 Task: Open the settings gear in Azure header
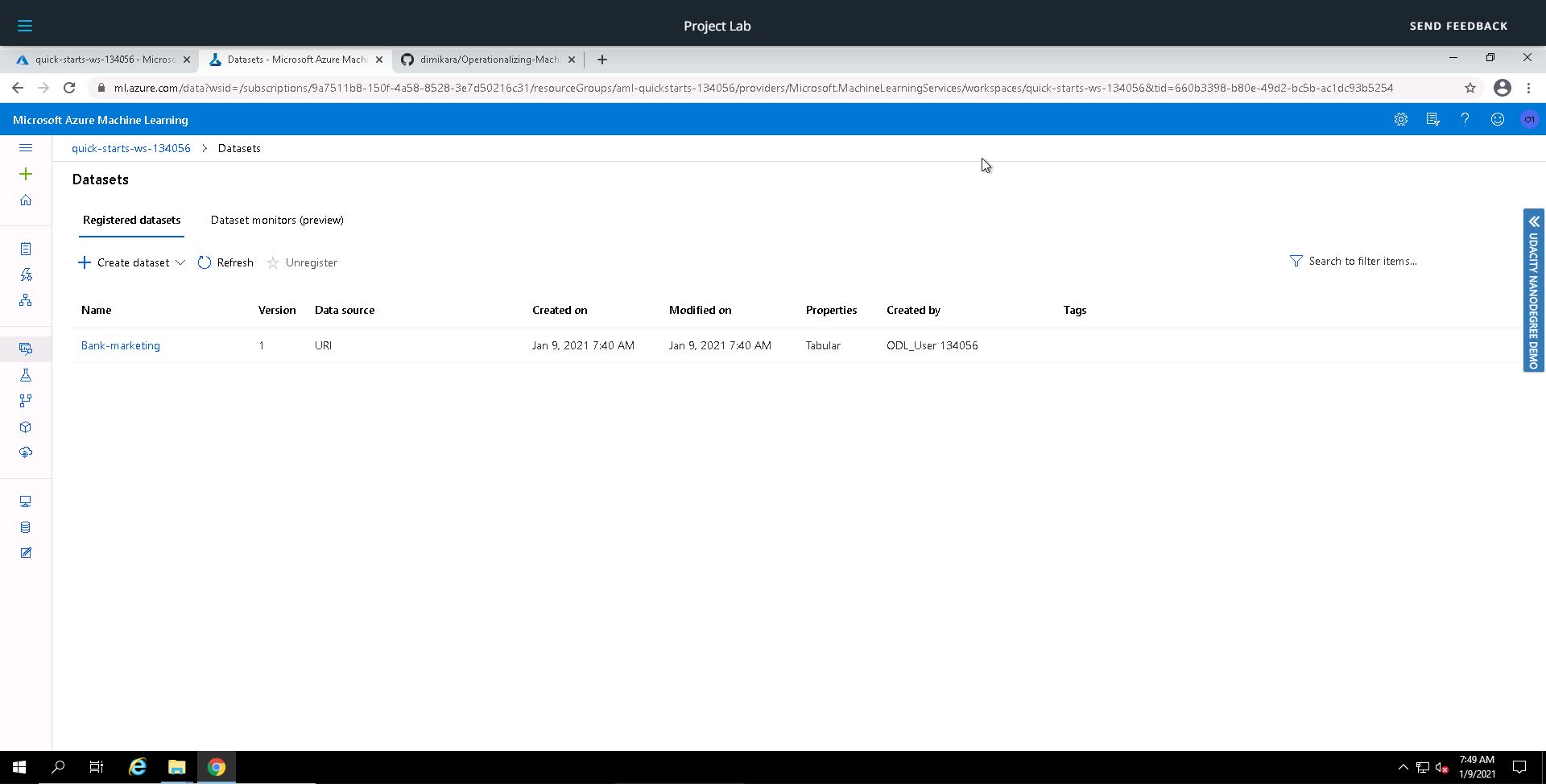point(1400,120)
